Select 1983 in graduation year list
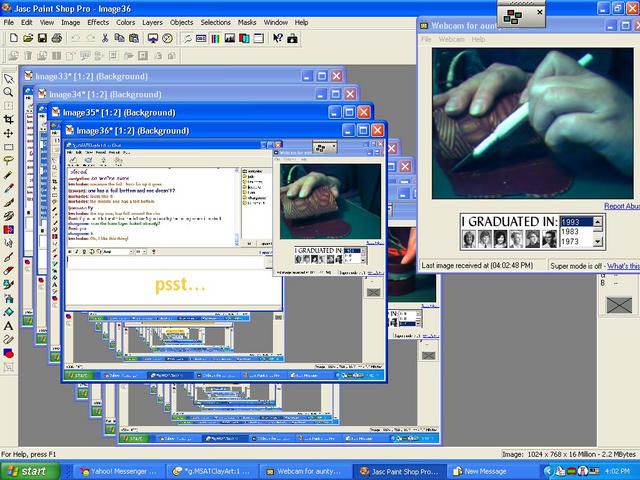Viewport: 640px width, 480px height. tap(576, 231)
